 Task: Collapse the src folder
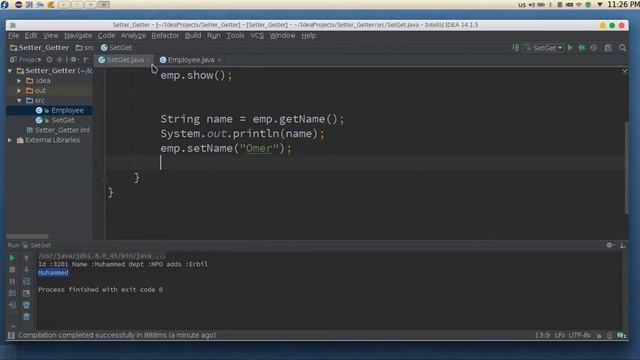point(19,100)
